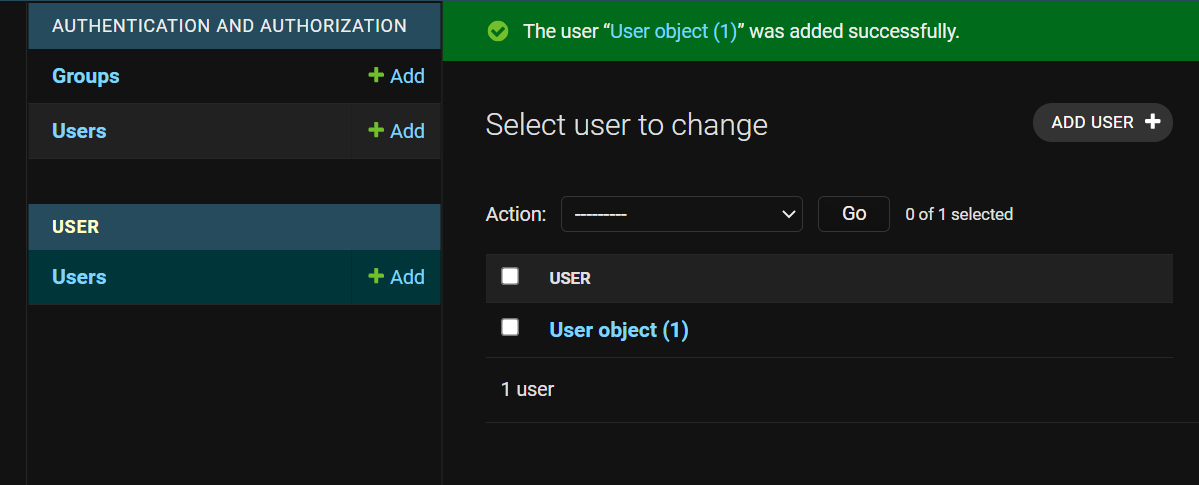Follow the User object (1) link in the success message
This screenshot has height=485, width=1199.
[673, 32]
